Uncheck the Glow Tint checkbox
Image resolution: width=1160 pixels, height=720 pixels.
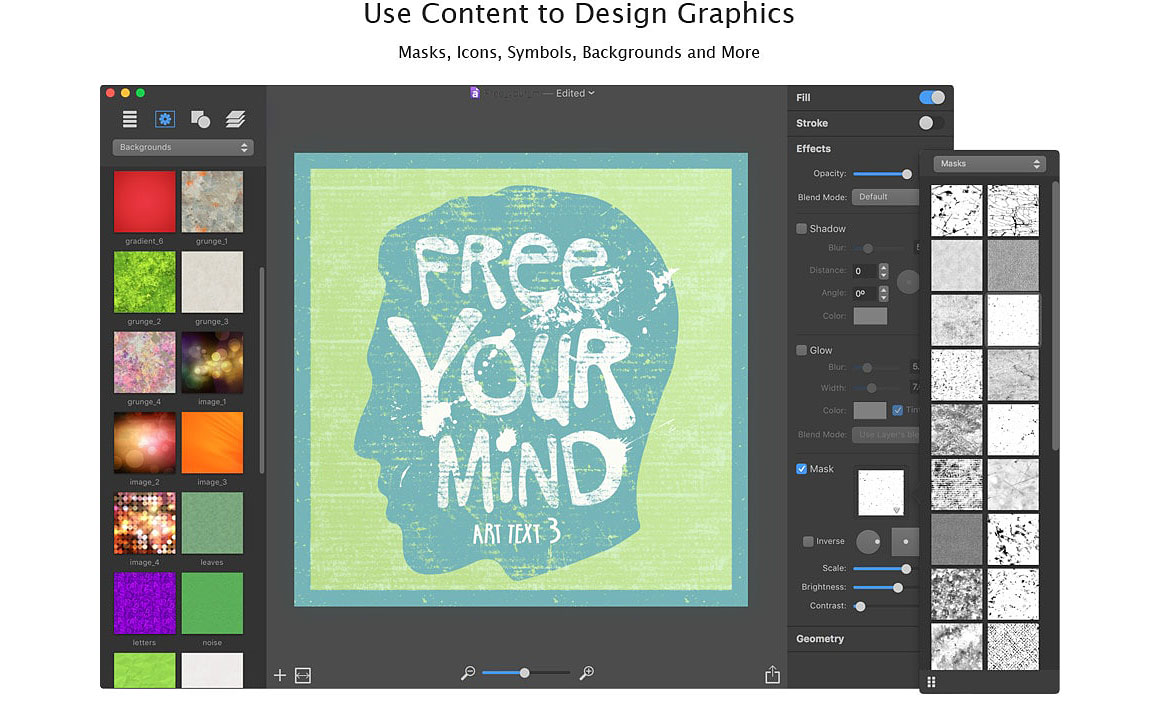[x=897, y=409]
